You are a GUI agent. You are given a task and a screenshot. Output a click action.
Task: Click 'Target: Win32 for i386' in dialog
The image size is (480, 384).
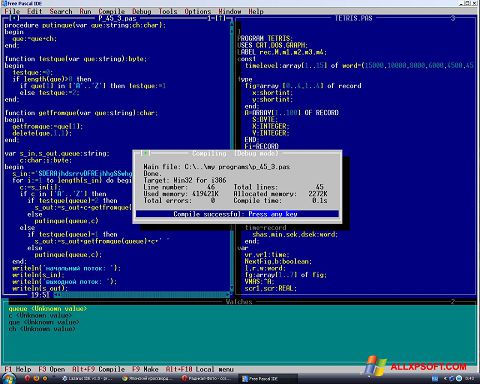(185, 180)
